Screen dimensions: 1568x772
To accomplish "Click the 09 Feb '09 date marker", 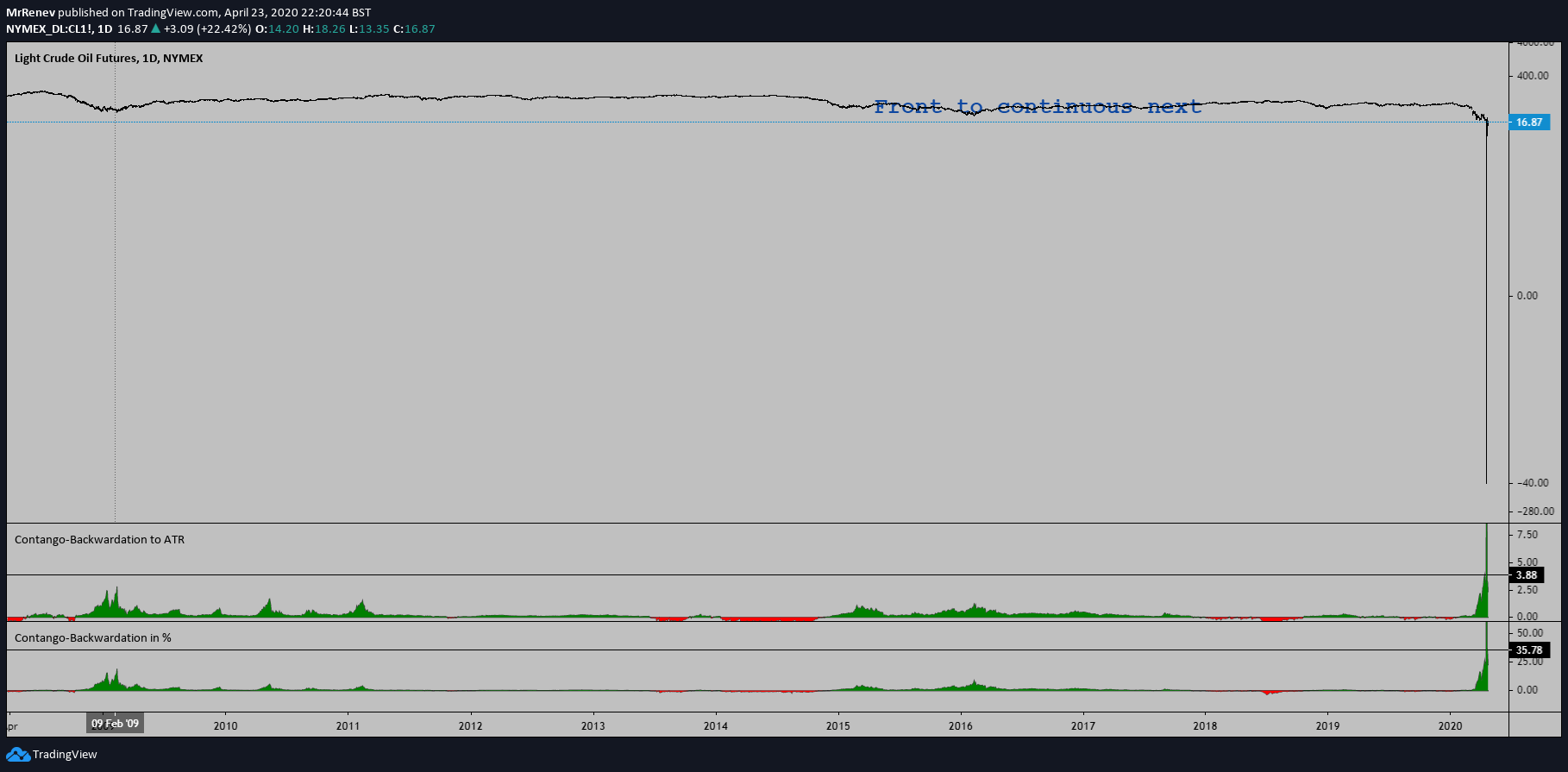I will coord(115,724).
